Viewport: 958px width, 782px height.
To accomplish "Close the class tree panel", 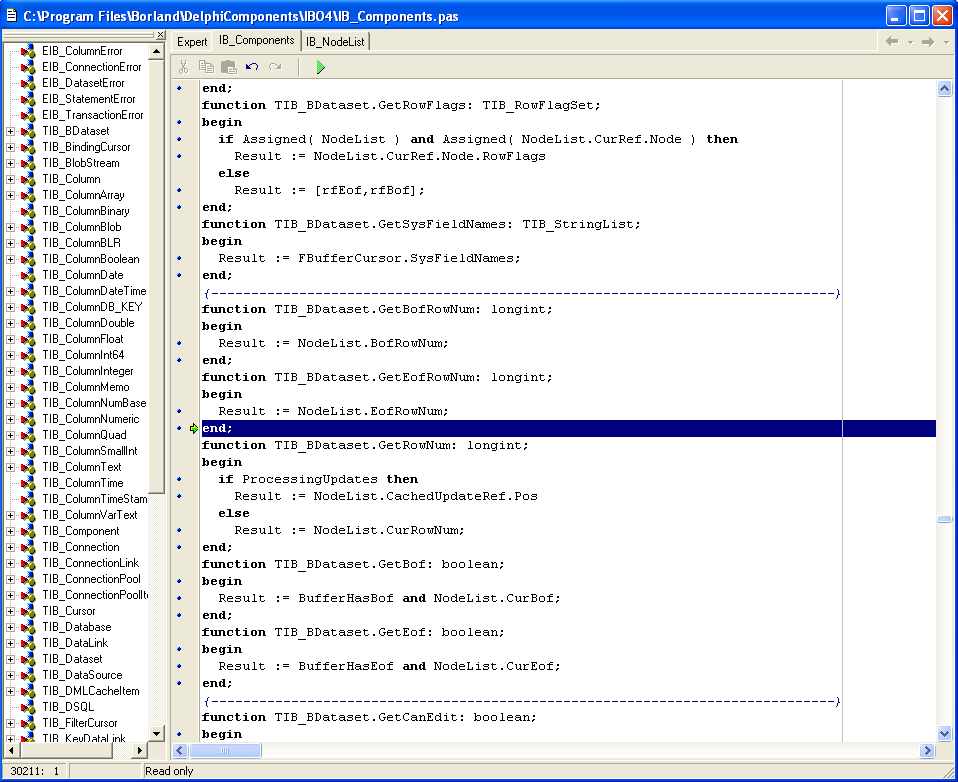I will pyautogui.click(x=160, y=35).
